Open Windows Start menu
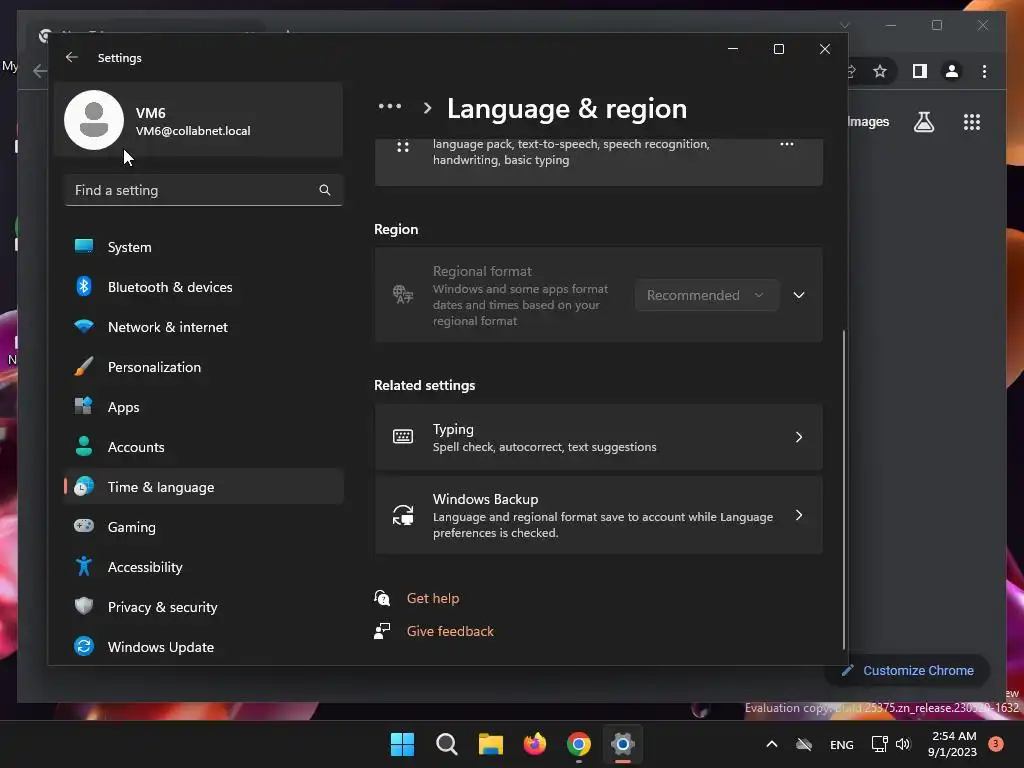 [x=402, y=744]
